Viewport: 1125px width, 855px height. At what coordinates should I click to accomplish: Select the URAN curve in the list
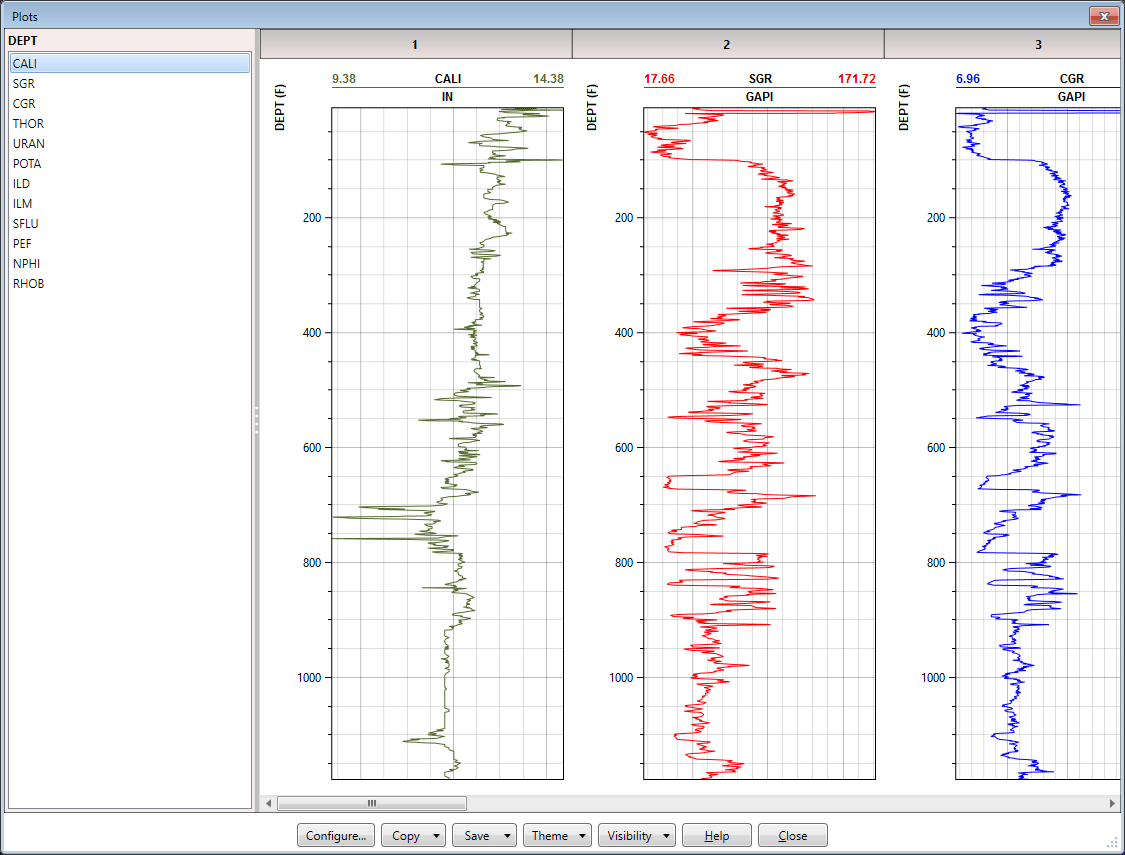pyautogui.click(x=30, y=143)
